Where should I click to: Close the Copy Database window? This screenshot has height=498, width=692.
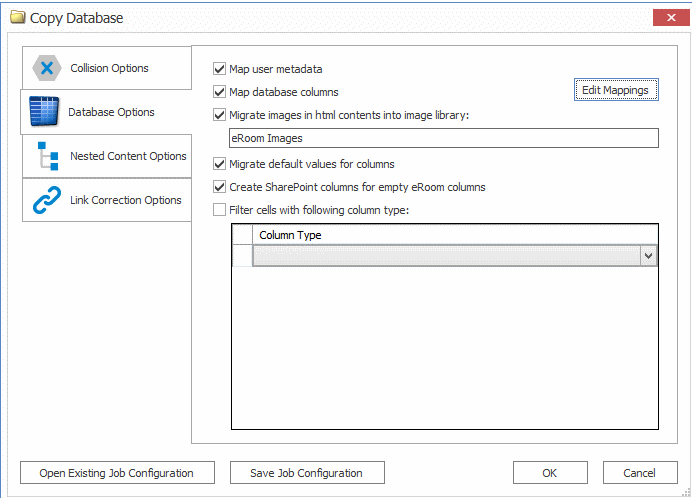(671, 17)
